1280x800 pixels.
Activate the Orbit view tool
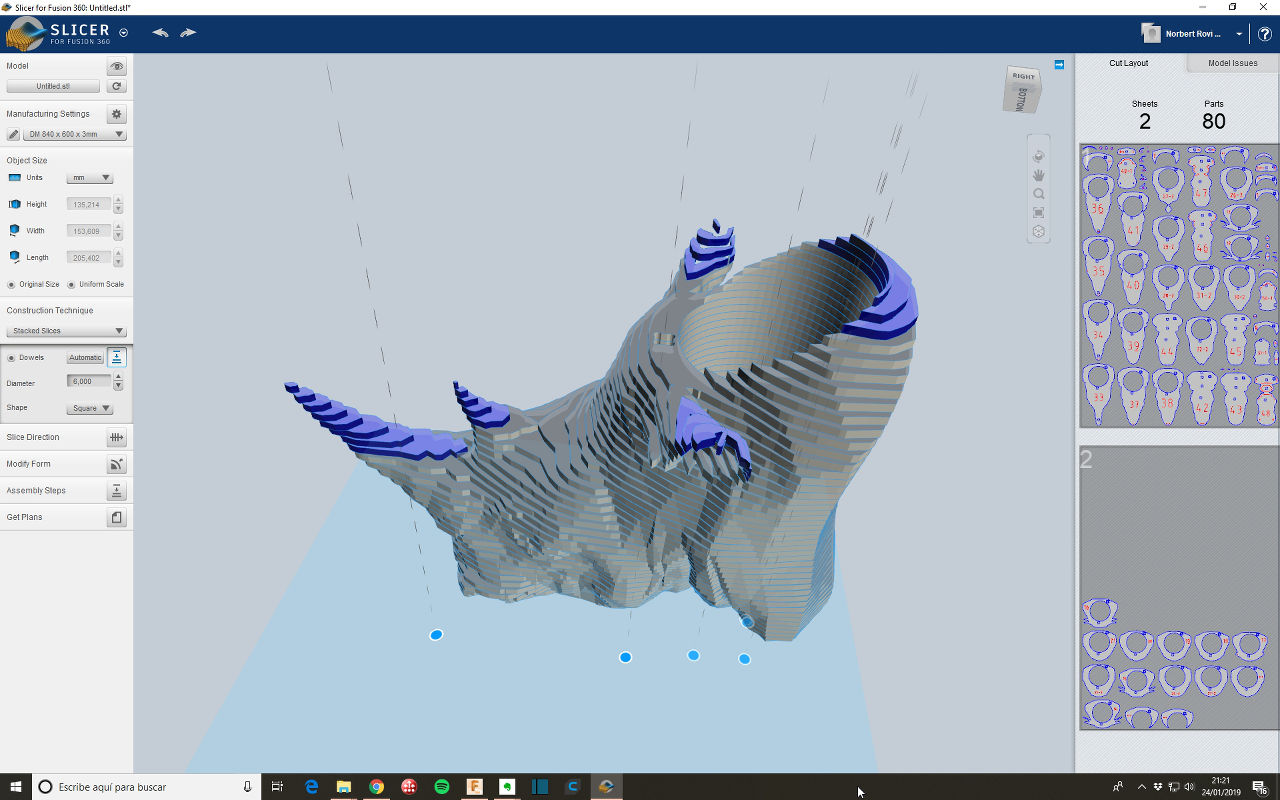[1038, 156]
